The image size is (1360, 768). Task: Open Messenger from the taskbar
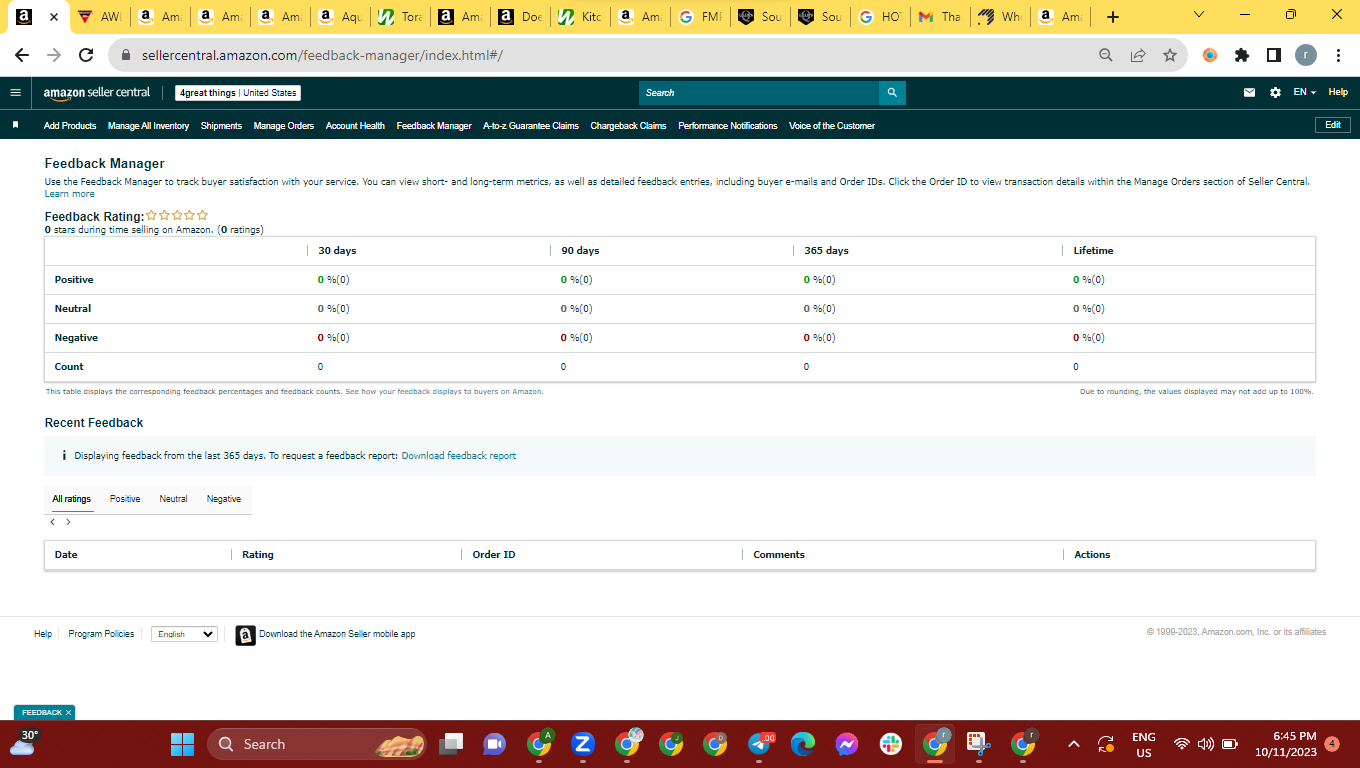click(x=847, y=744)
